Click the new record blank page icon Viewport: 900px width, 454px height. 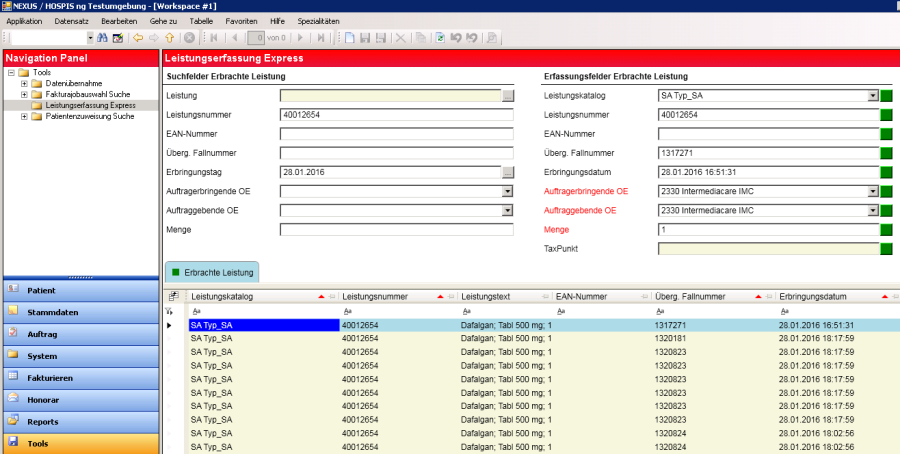[349, 37]
